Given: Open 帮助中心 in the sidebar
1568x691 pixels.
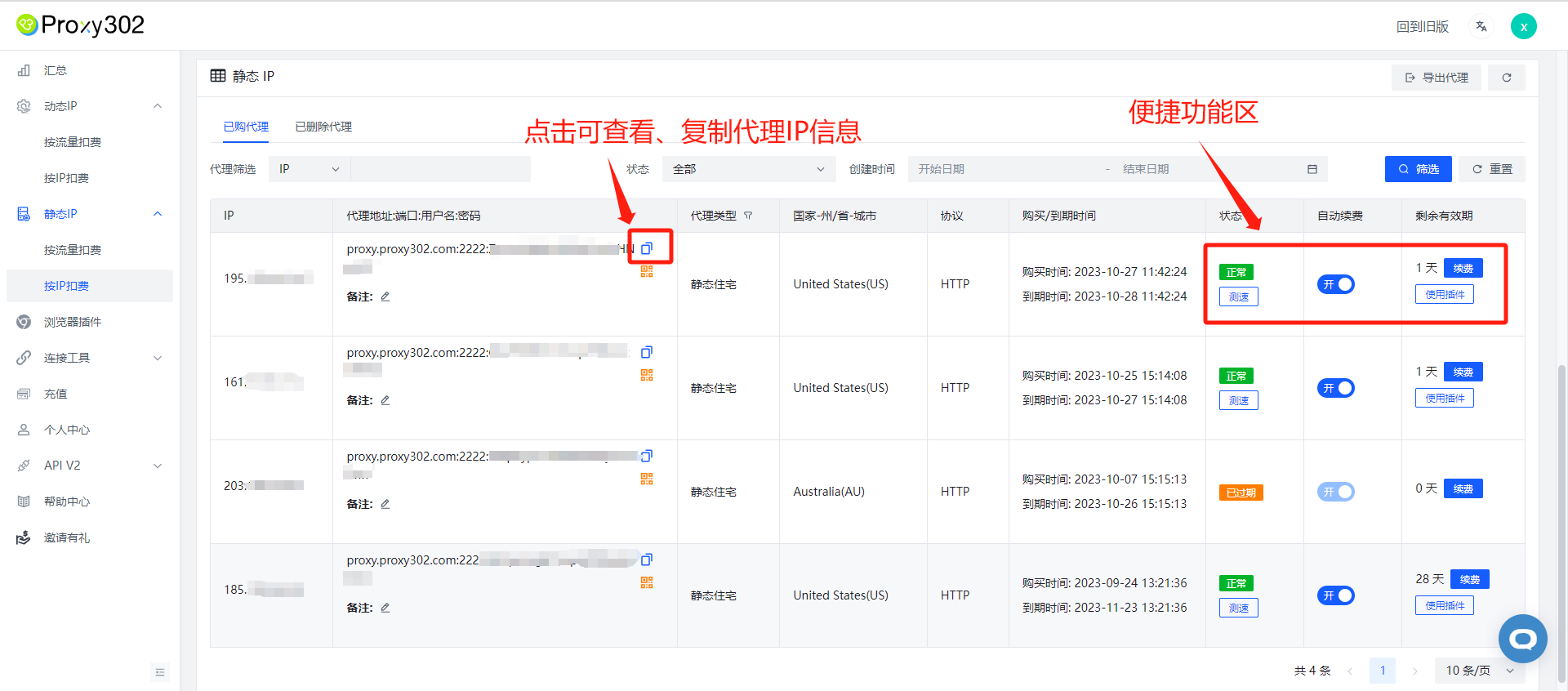Looking at the screenshot, I should (x=90, y=502).
